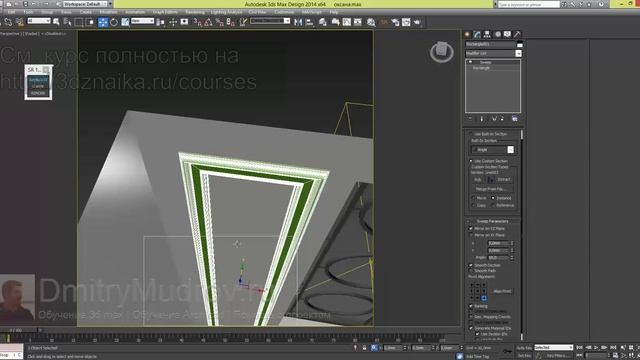Open the Customize menu

tap(284, 12)
